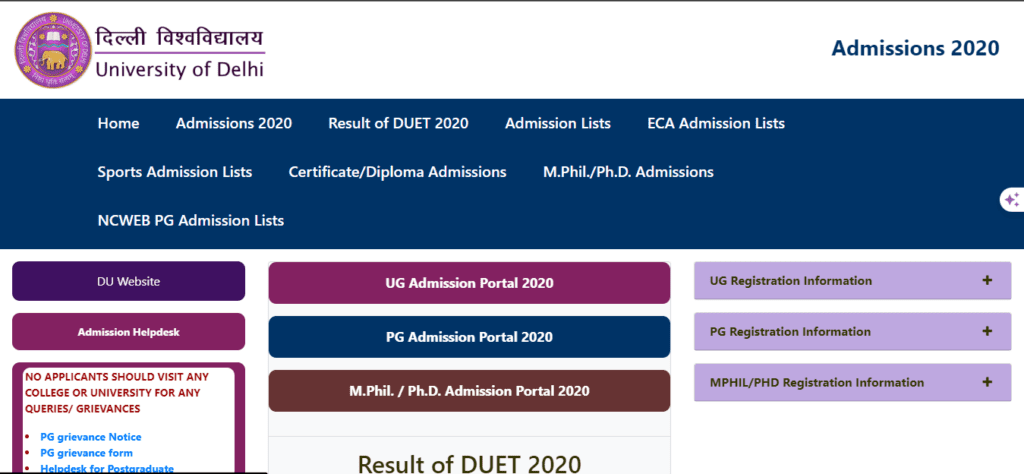
Task: Click the Result of DUET 2020 heading
Action: click(x=469, y=463)
